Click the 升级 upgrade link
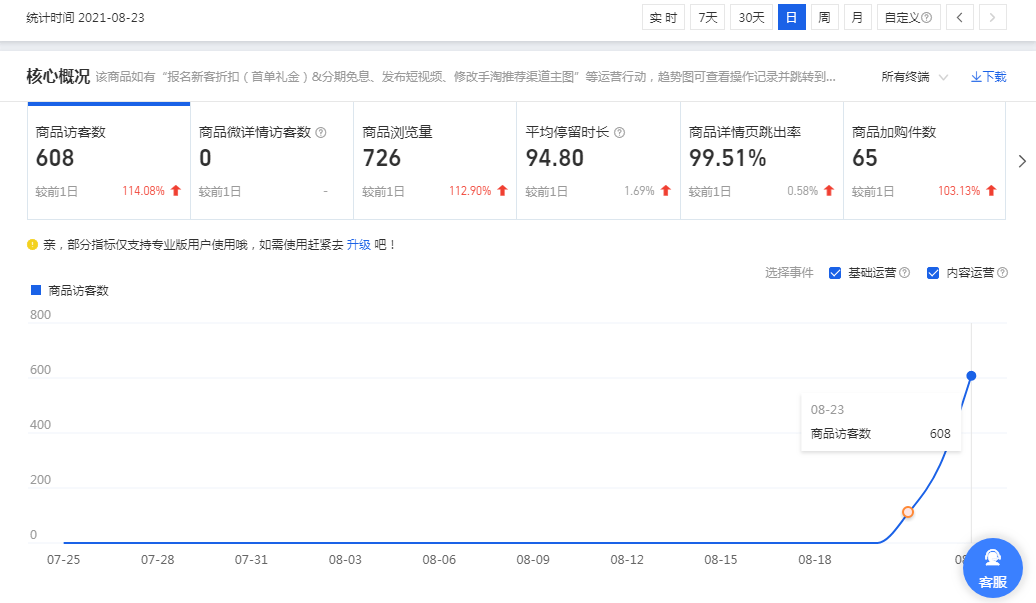 point(358,244)
